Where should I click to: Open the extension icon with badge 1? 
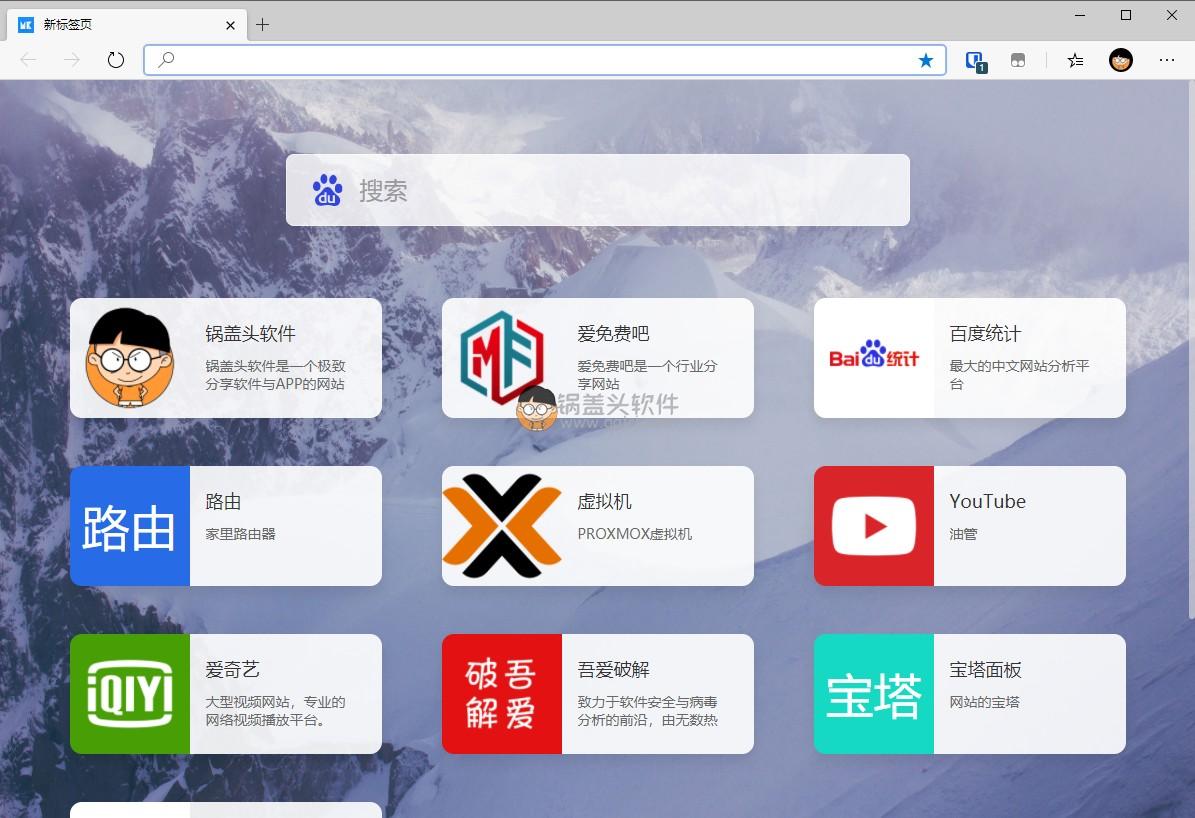[x=976, y=61]
